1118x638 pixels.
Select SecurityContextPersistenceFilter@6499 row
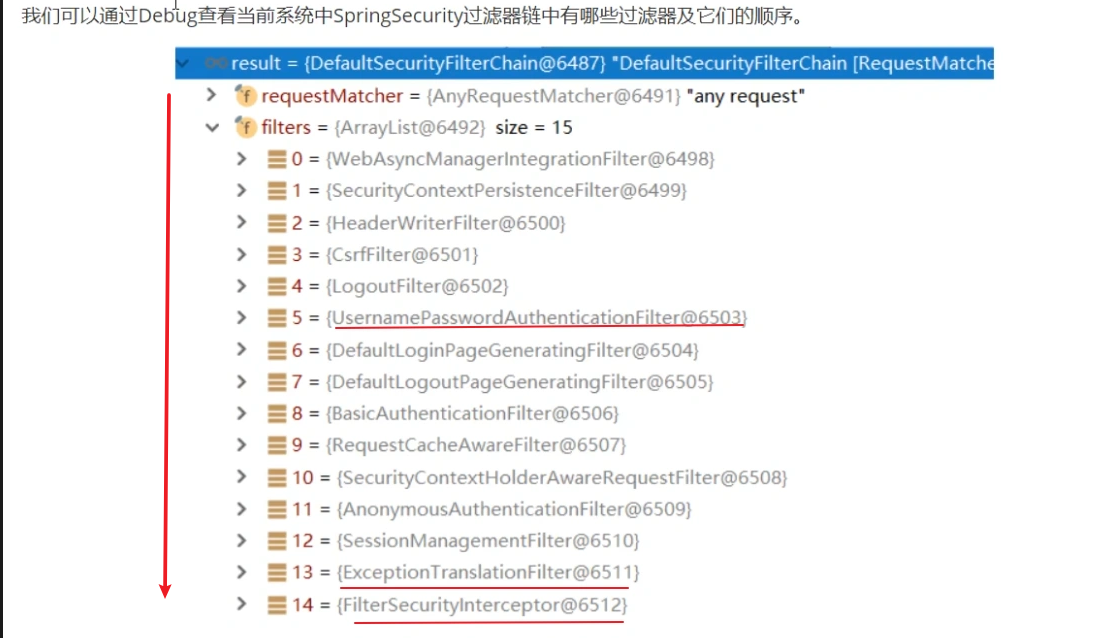pyautogui.click(x=507, y=191)
